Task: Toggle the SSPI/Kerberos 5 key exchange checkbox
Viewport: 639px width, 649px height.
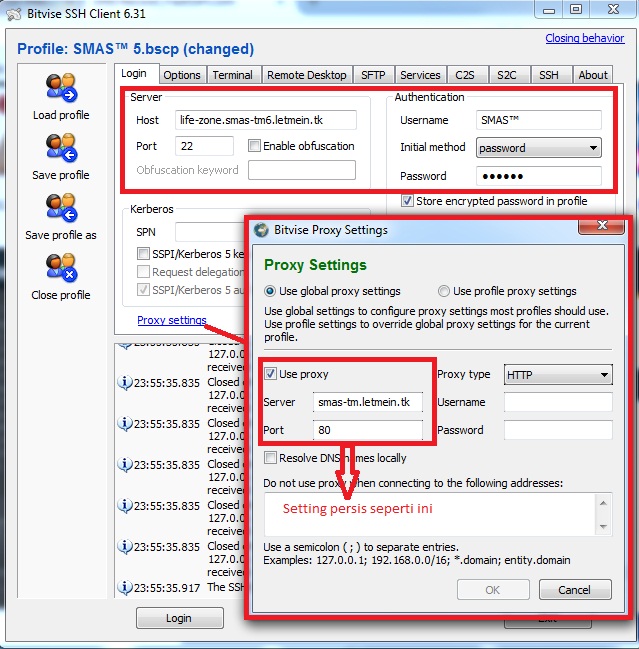Action: tap(143, 253)
